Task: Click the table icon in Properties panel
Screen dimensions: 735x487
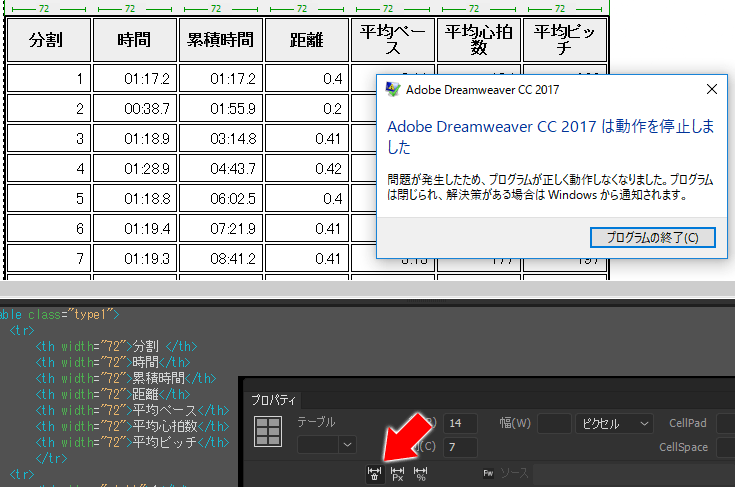Action: click(268, 432)
